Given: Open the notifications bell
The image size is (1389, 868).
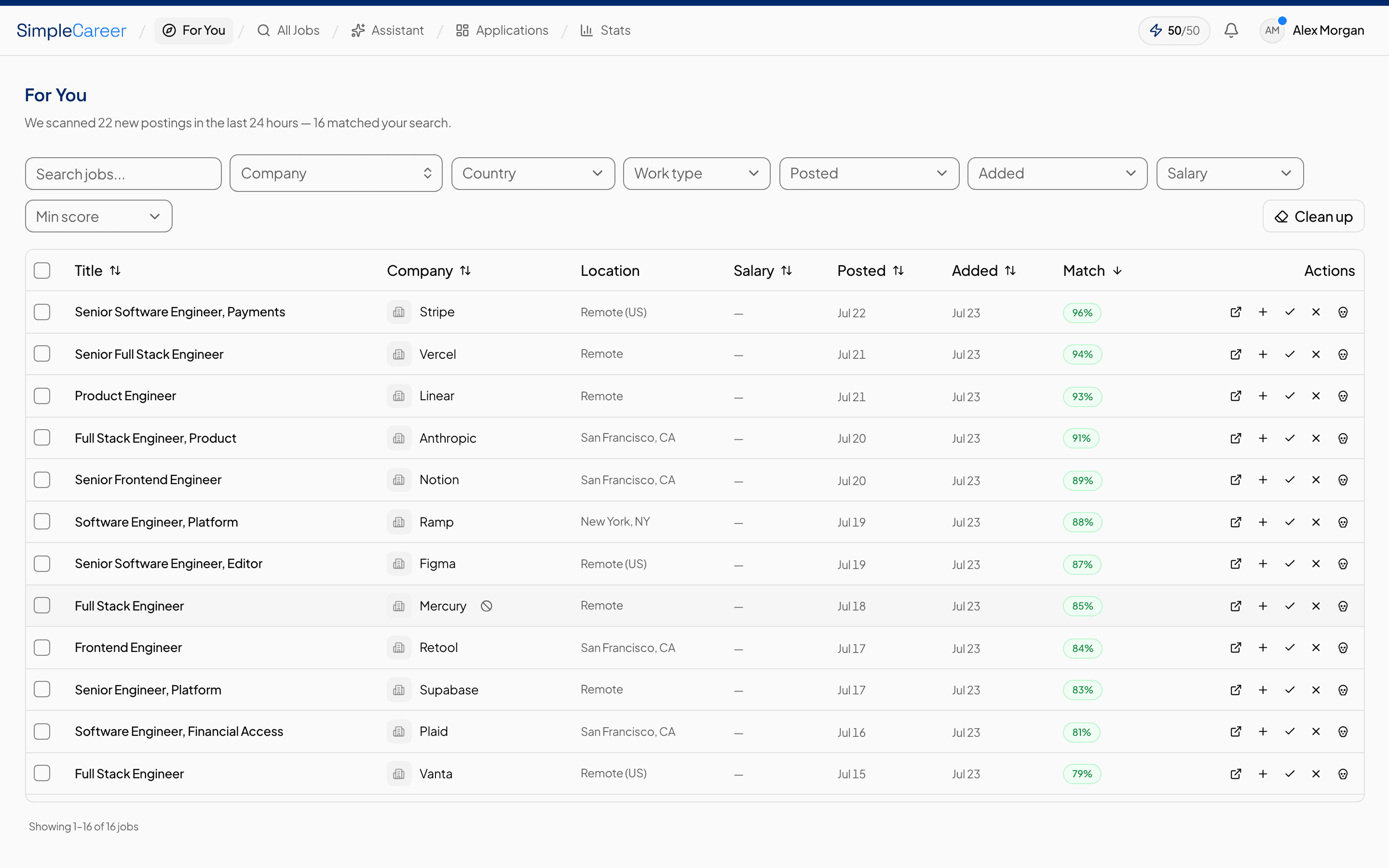Looking at the screenshot, I should (1231, 30).
